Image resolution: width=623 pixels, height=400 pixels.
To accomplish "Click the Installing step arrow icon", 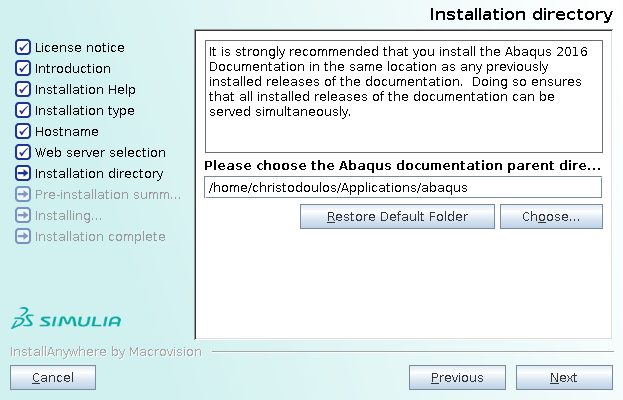I will click(23, 215).
